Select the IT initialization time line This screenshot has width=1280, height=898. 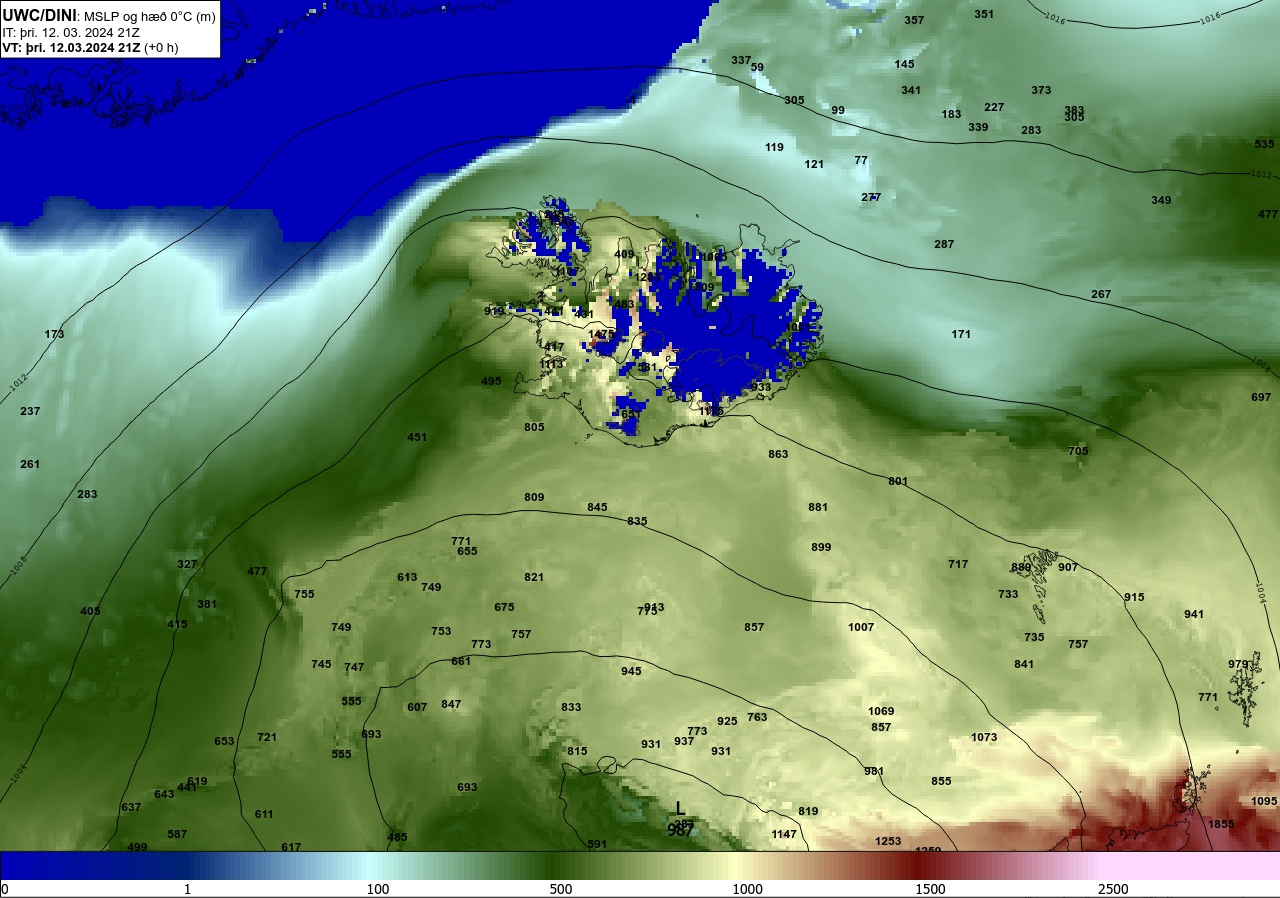pyautogui.click(x=70, y=32)
